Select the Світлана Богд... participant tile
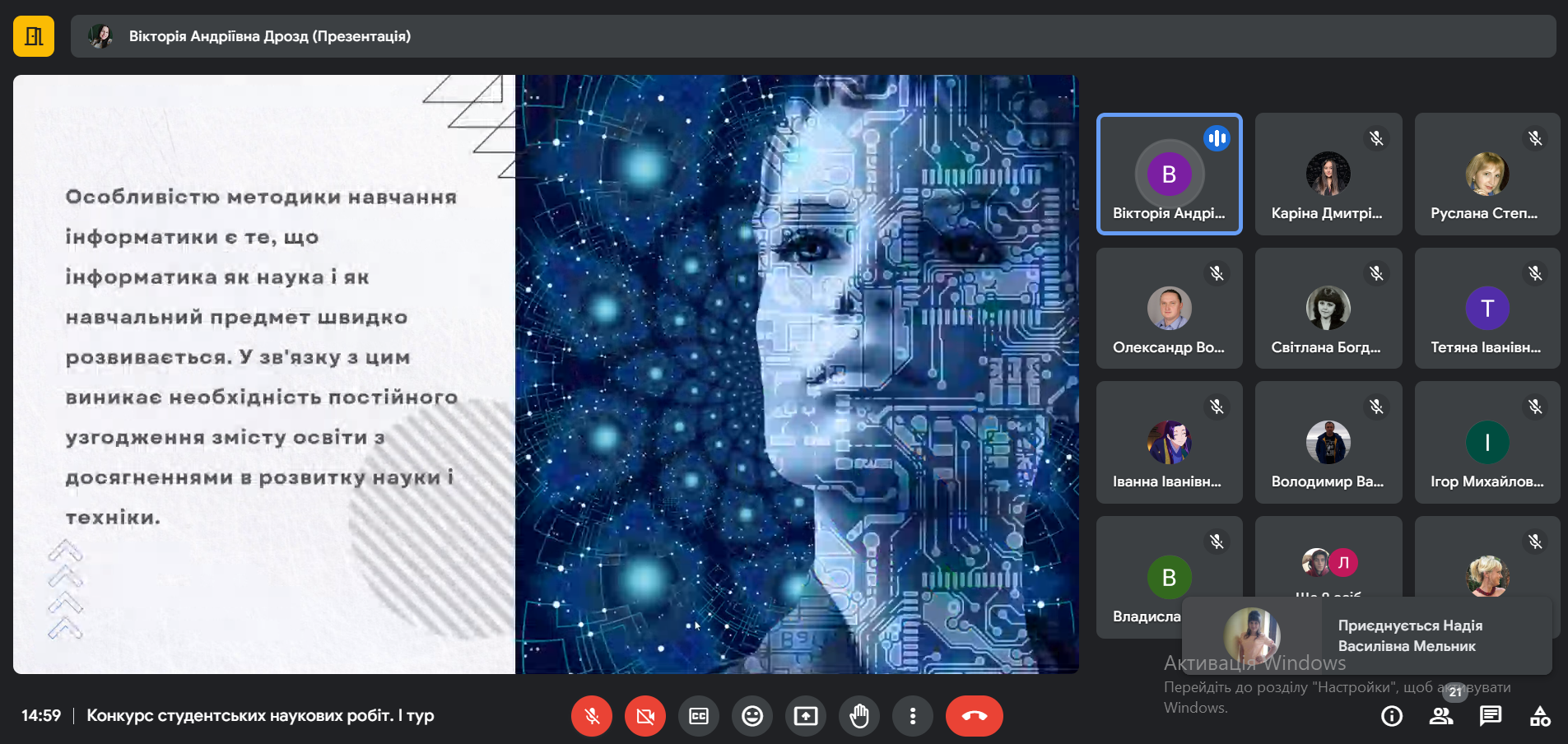The width and height of the screenshot is (1568, 744). pos(1328,308)
